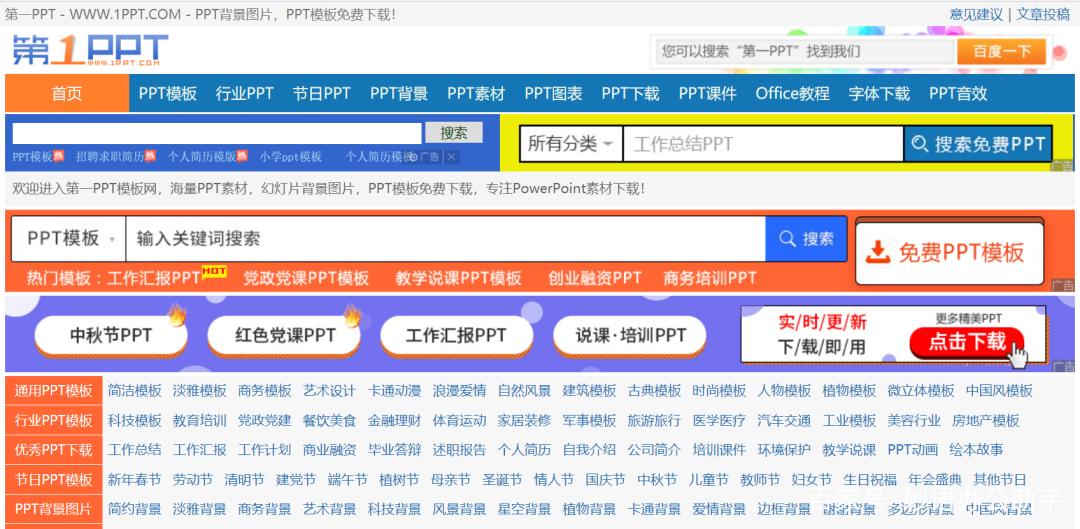
Task: Click the blue 搜索 button with magnifier
Action: [x=806, y=238]
